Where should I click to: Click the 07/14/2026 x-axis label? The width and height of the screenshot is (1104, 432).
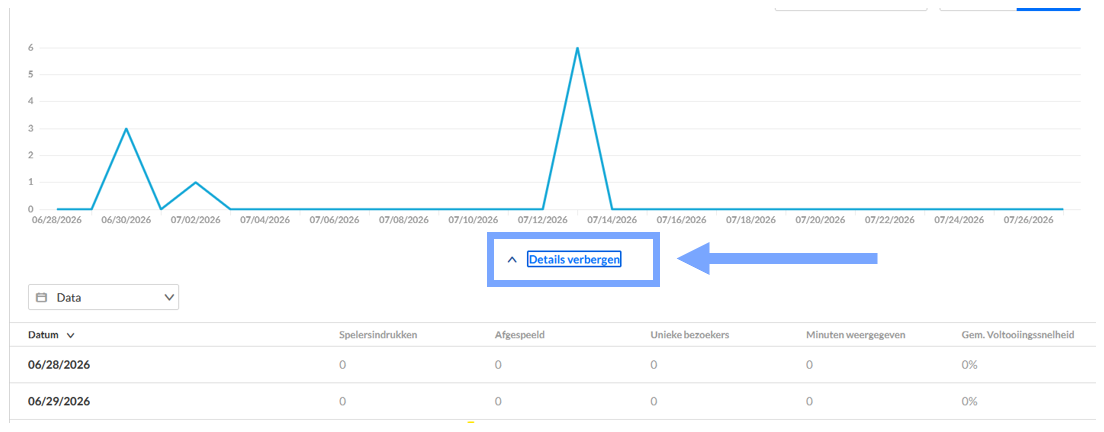pos(612,220)
